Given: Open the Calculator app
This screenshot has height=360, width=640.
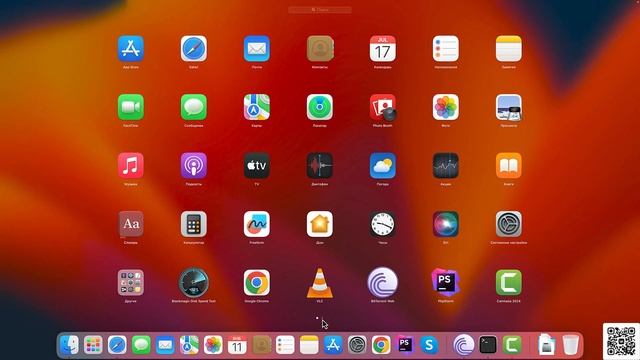Looking at the screenshot, I should click(x=193, y=224).
